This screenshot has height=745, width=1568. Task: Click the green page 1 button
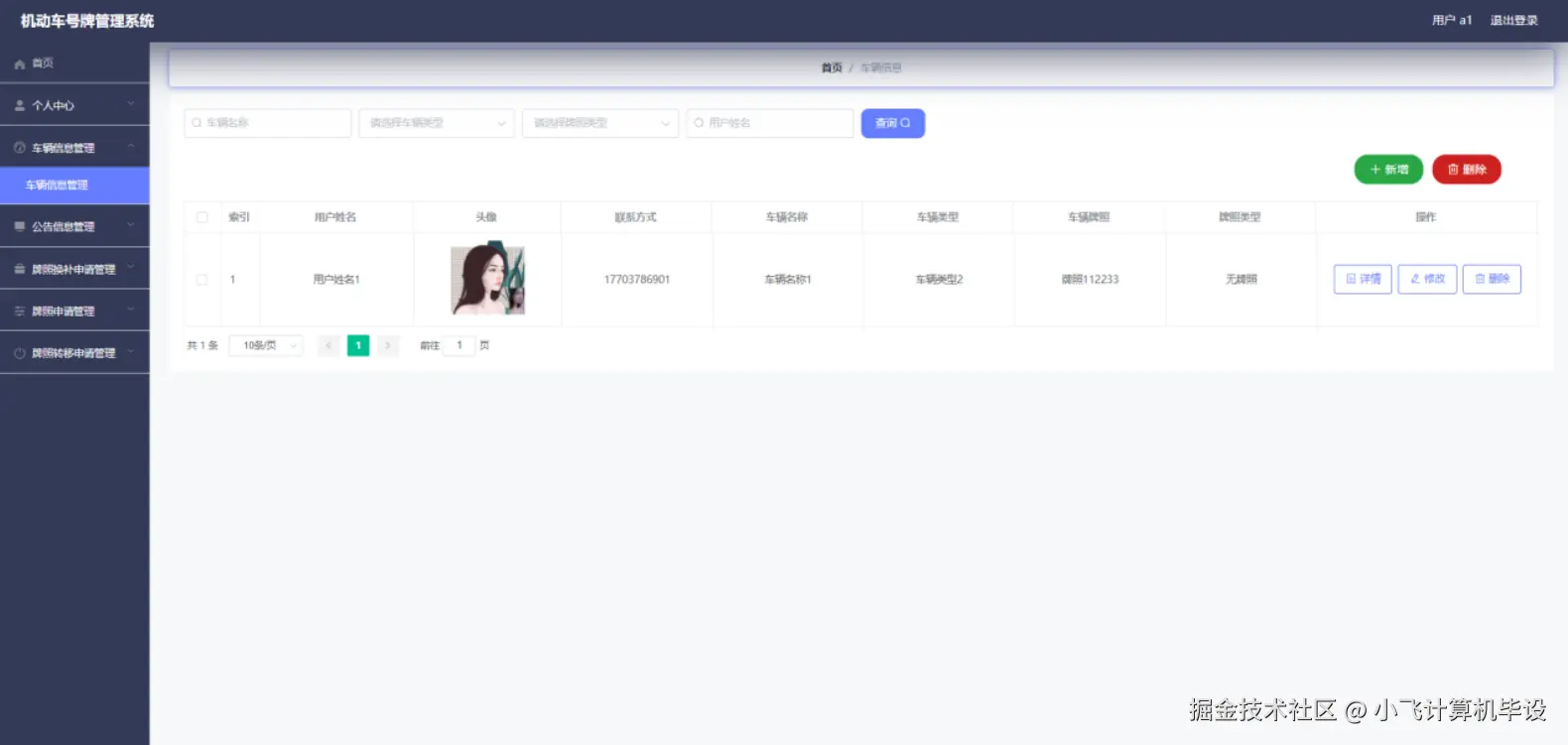(x=358, y=345)
